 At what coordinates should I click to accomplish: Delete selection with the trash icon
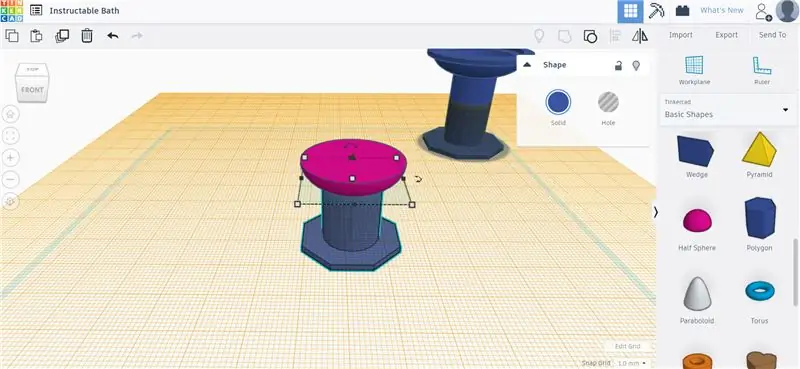87,36
